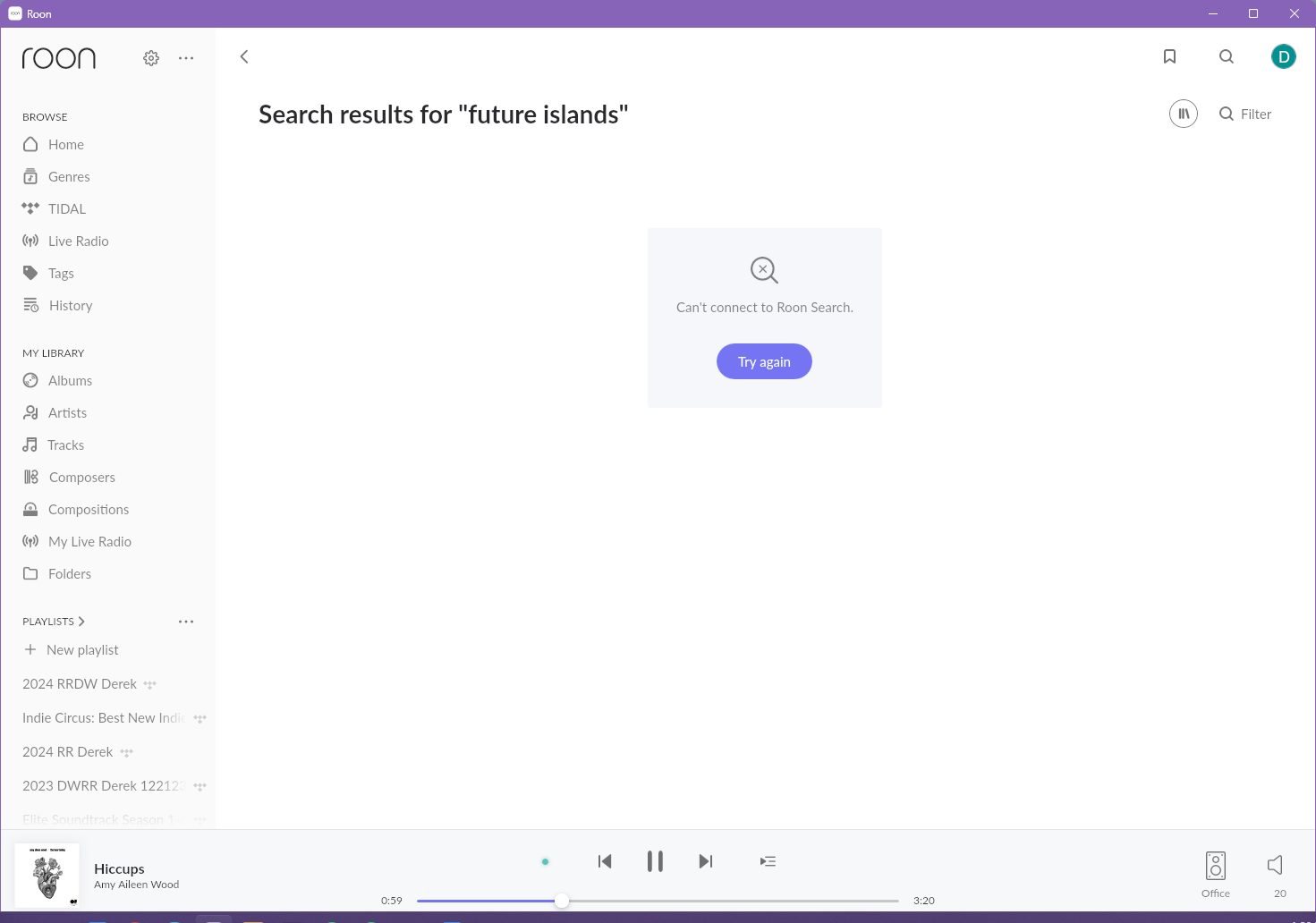1316x923 pixels.
Task: Open playlist 2024 RR Derek
Action: [68, 751]
